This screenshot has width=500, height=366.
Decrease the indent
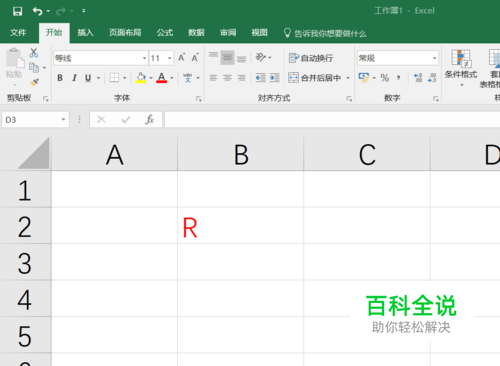260,78
